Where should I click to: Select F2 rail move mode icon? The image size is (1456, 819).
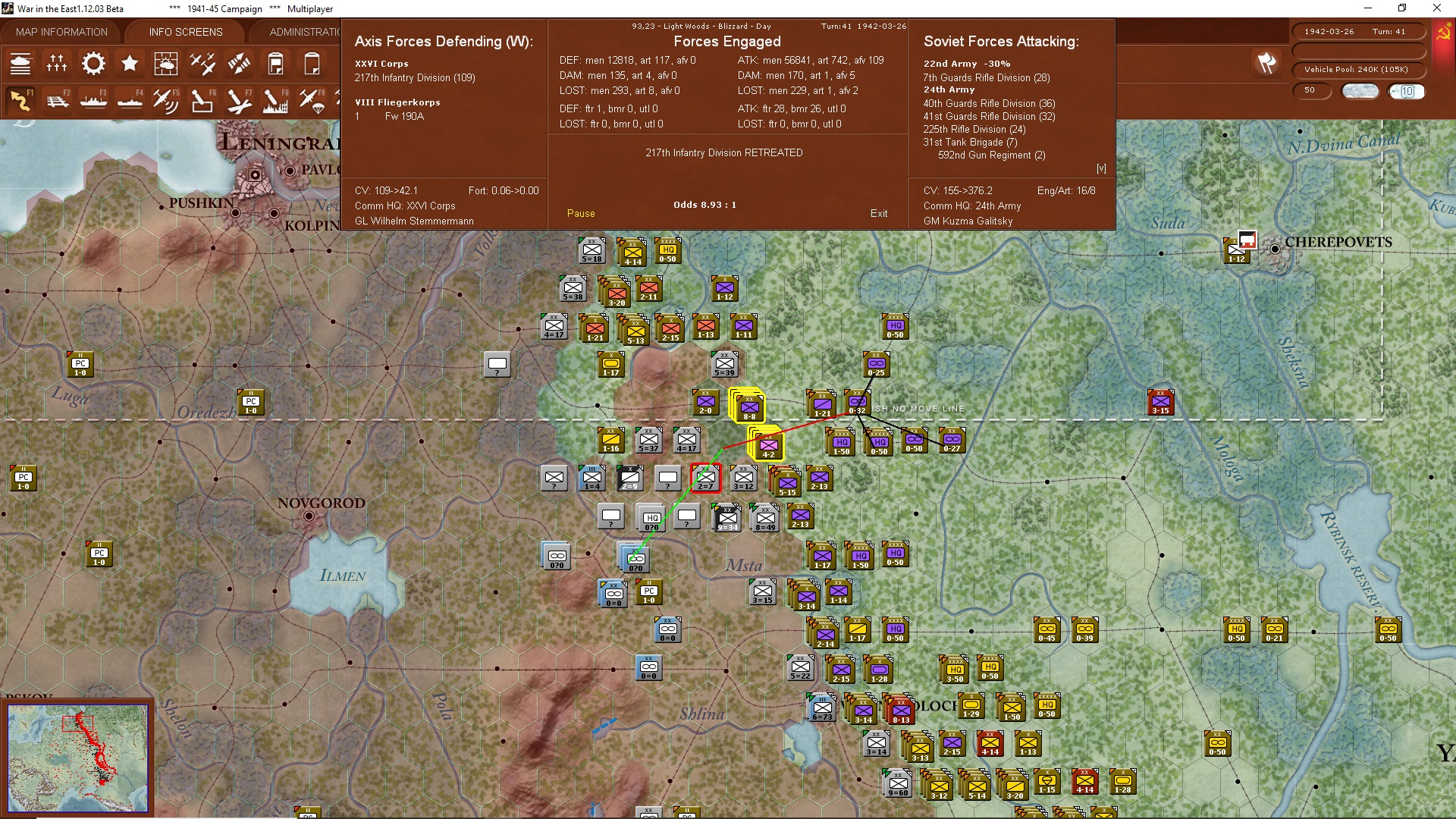point(57,100)
